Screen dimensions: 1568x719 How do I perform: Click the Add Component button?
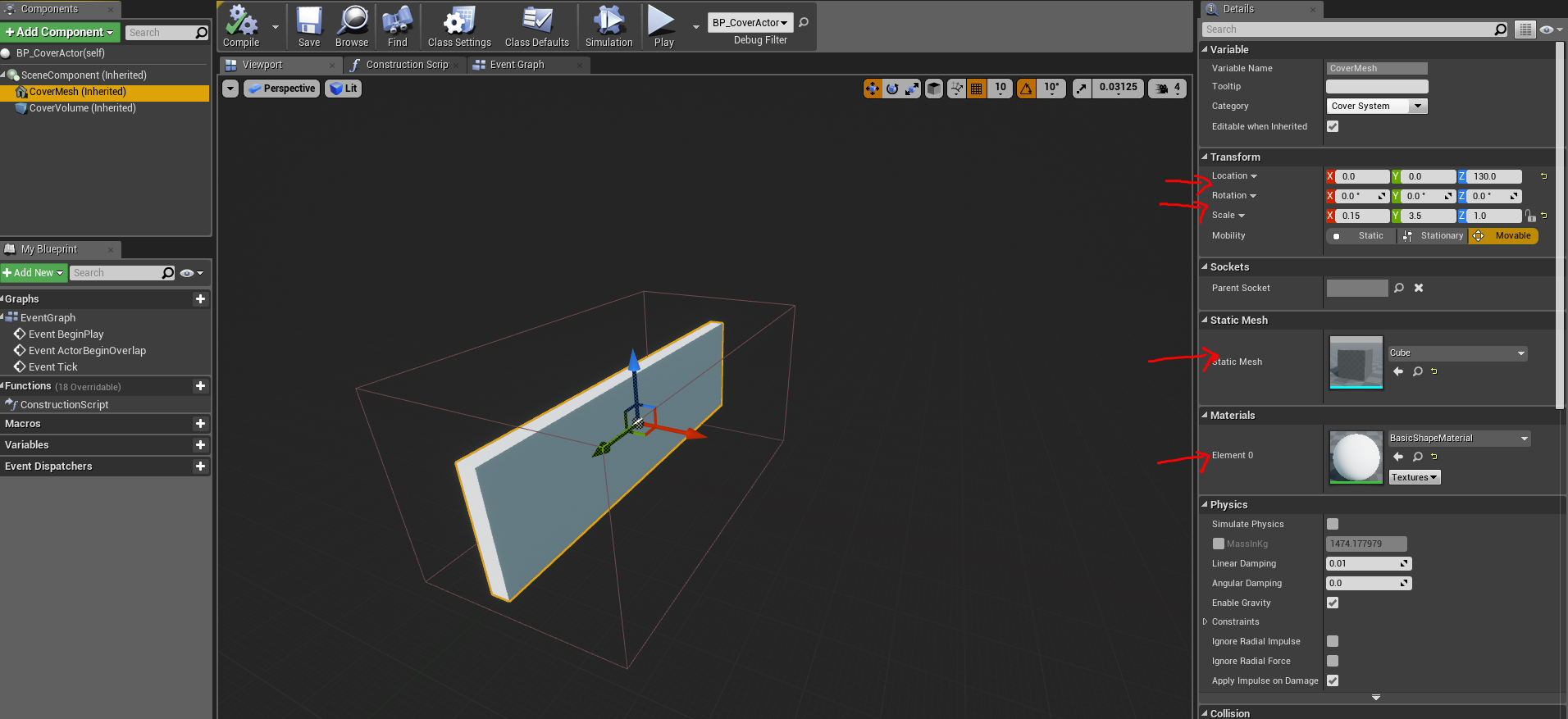click(61, 32)
